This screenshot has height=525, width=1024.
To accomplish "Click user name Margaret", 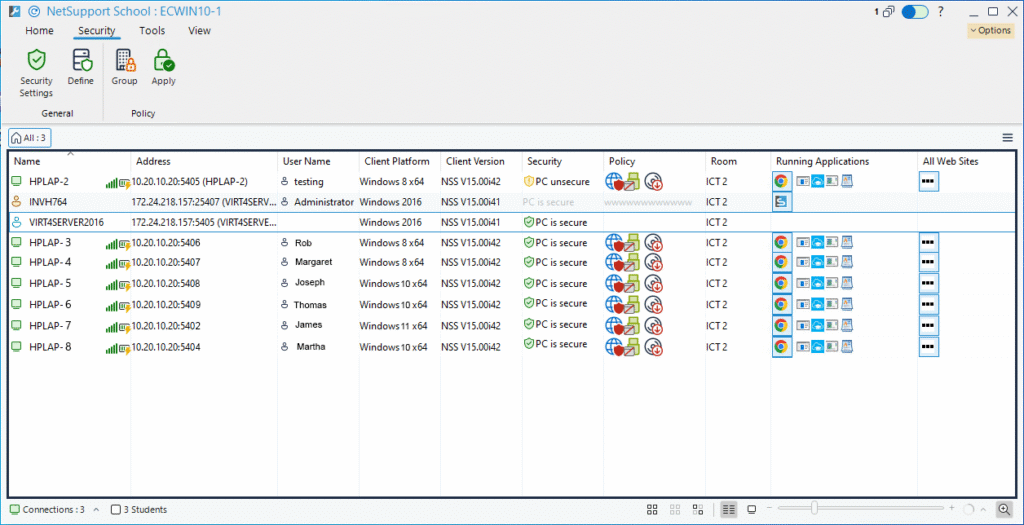I will click(x=313, y=262).
